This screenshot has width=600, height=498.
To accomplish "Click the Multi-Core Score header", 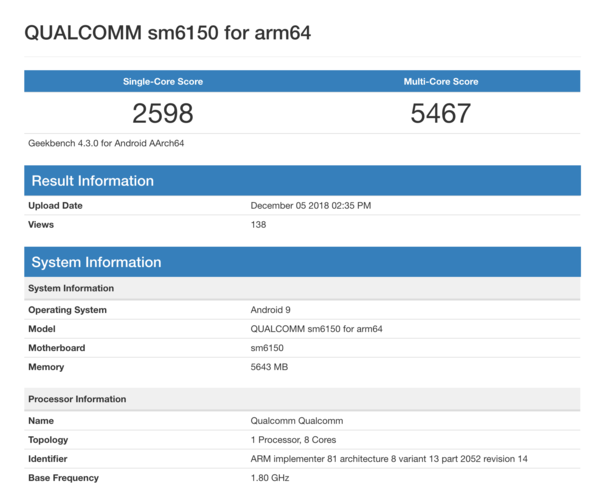I will (x=441, y=82).
